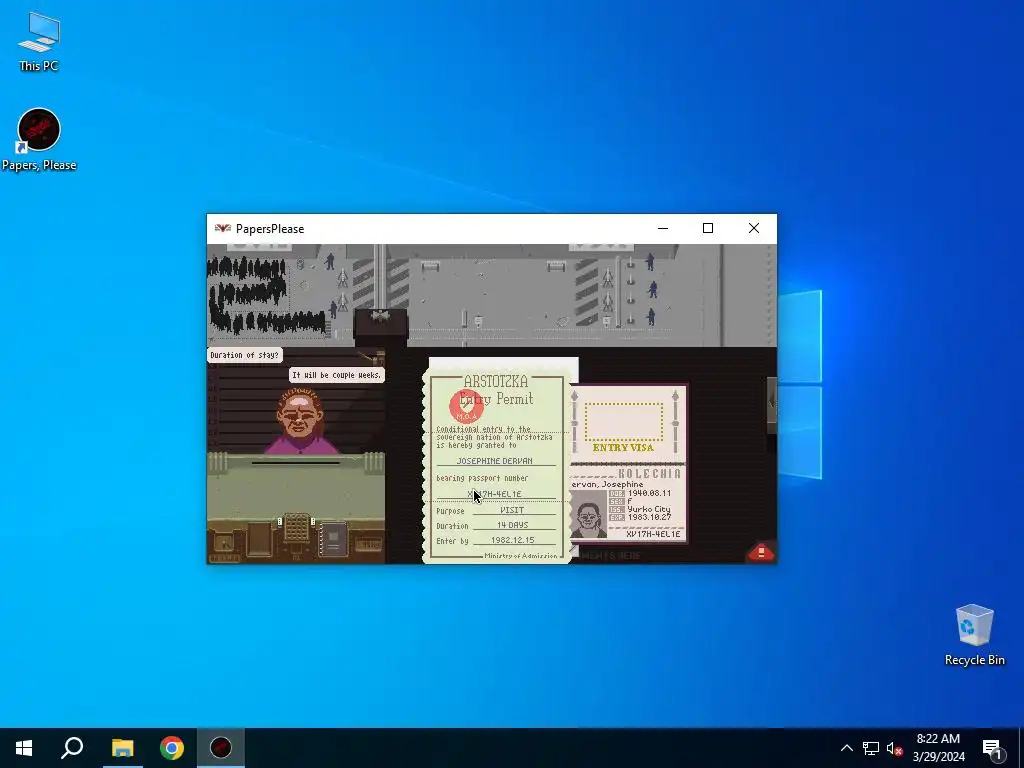Open the taskbar clock and date
This screenshot has width=1024, height=768.
pyautogui.click(x=938, y=748)
